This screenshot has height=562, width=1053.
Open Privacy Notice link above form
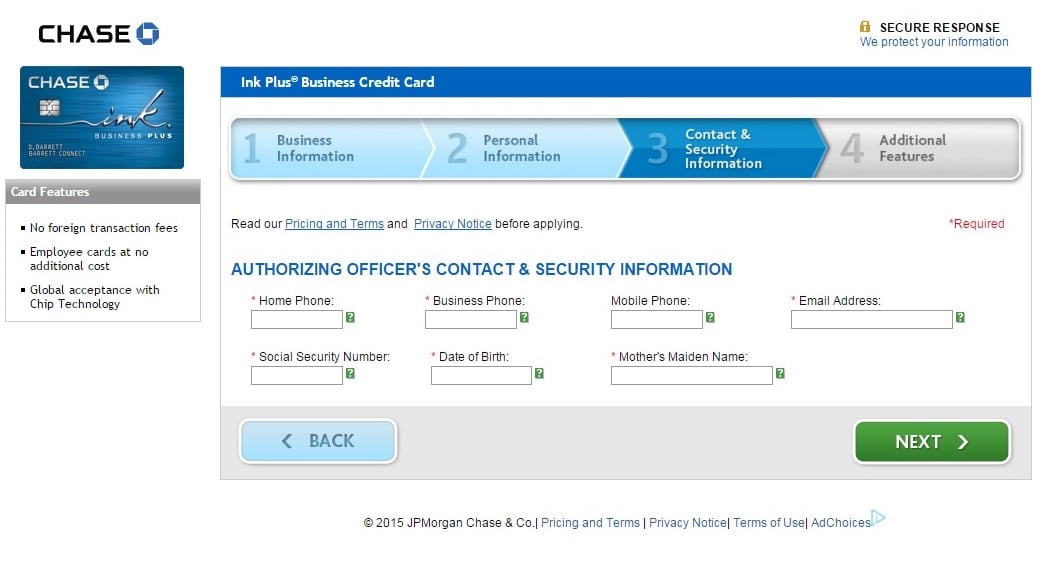(453, 224)
